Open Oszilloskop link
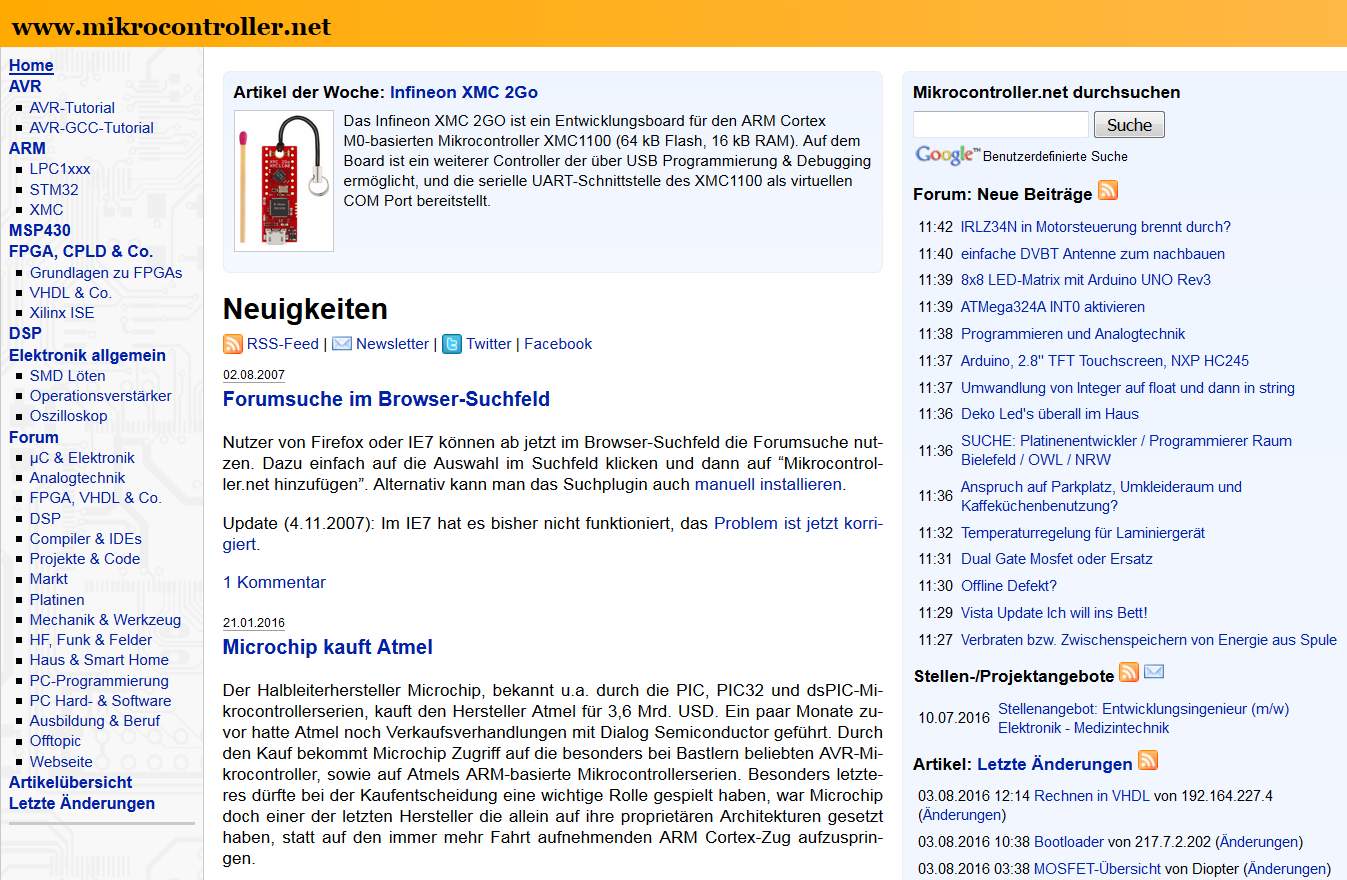This screenshot has height=880, width=1347. [69, 416]
